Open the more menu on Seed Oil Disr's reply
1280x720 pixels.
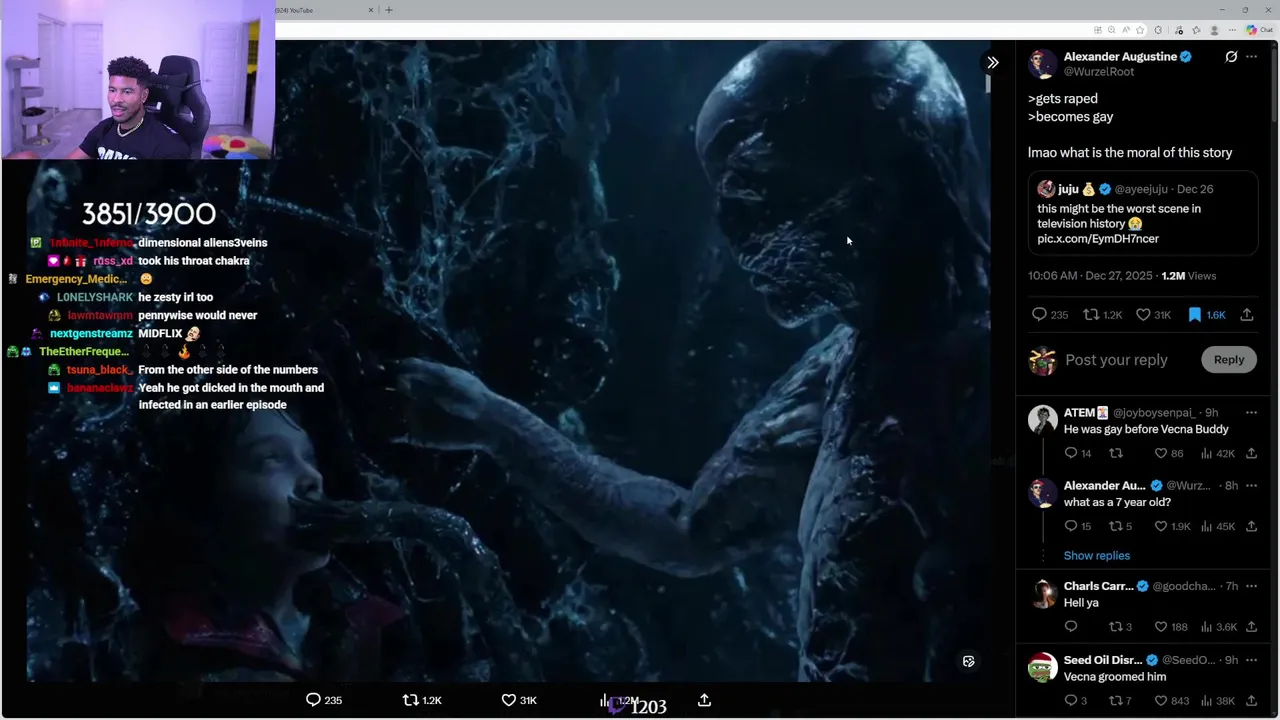1251,659
